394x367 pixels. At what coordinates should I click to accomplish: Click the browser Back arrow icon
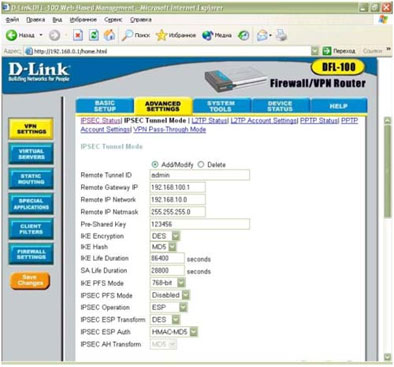click(x=11, y=35)
